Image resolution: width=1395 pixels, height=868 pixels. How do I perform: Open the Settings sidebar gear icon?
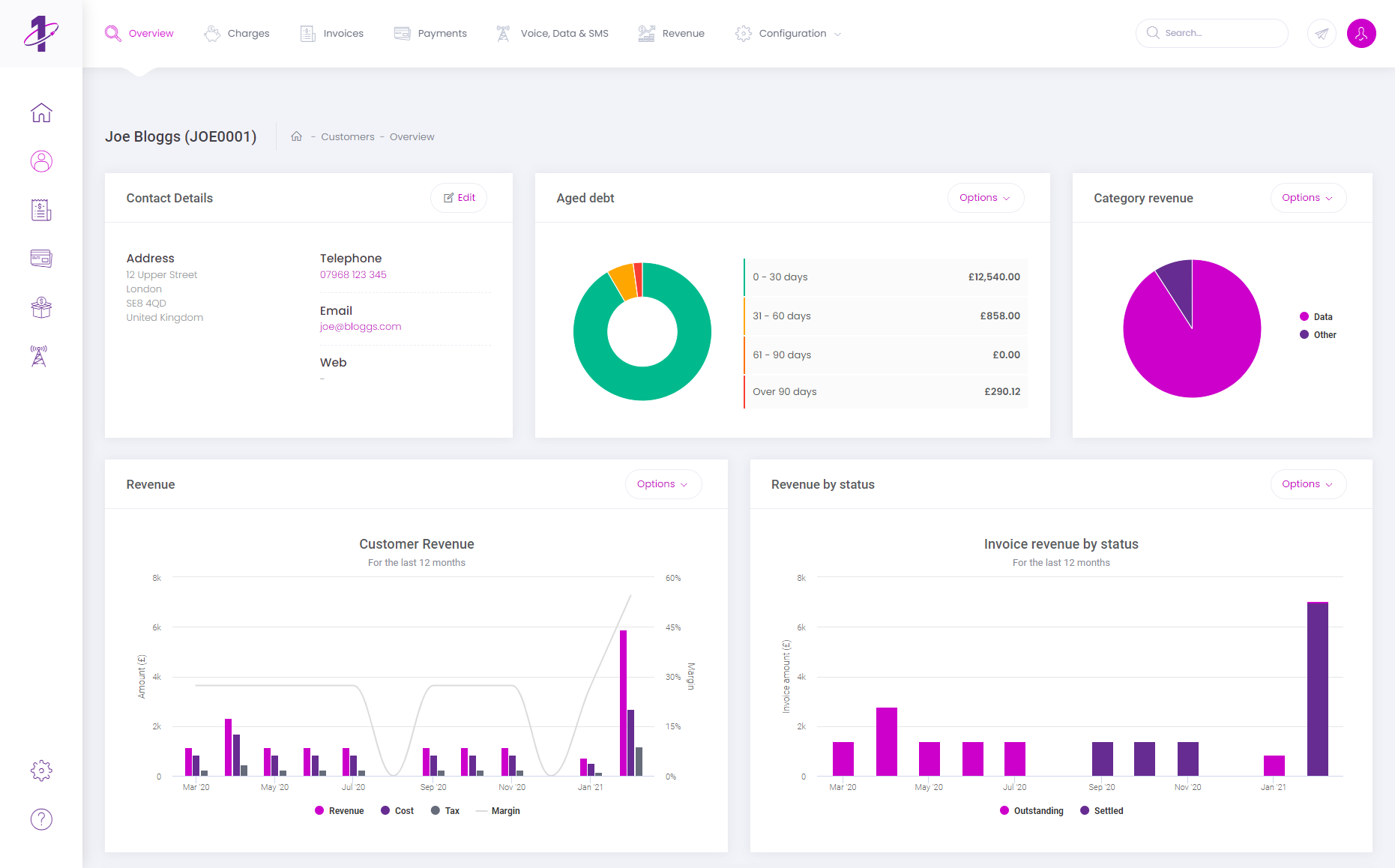[41, 771]
